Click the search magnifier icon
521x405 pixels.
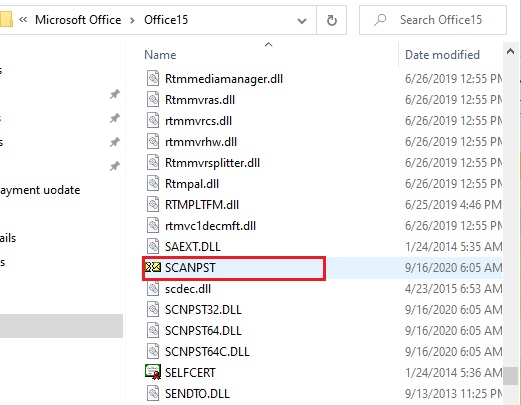point(380,20)
